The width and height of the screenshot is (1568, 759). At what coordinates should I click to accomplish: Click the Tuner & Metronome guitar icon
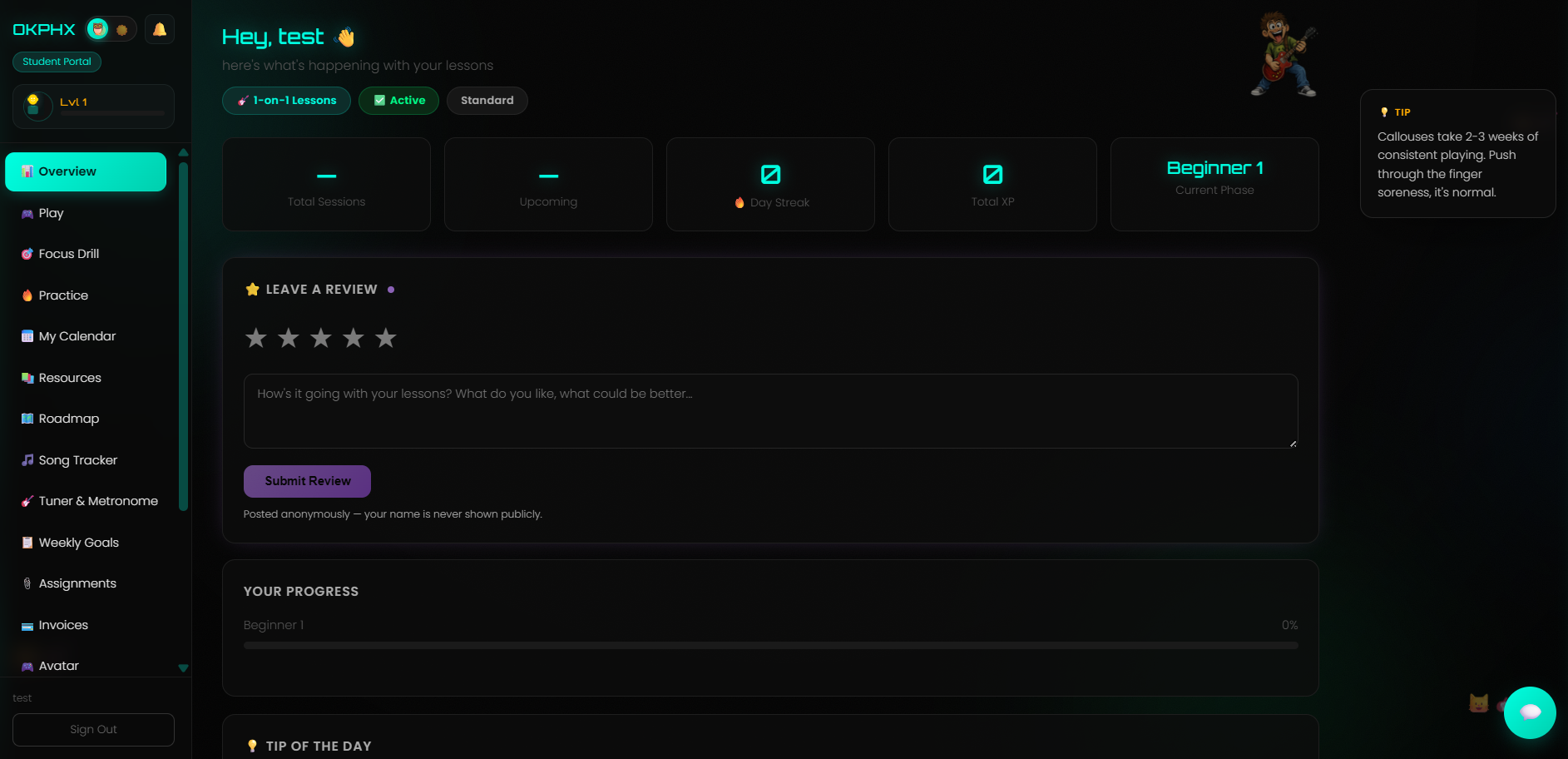(x=27, y=502)
